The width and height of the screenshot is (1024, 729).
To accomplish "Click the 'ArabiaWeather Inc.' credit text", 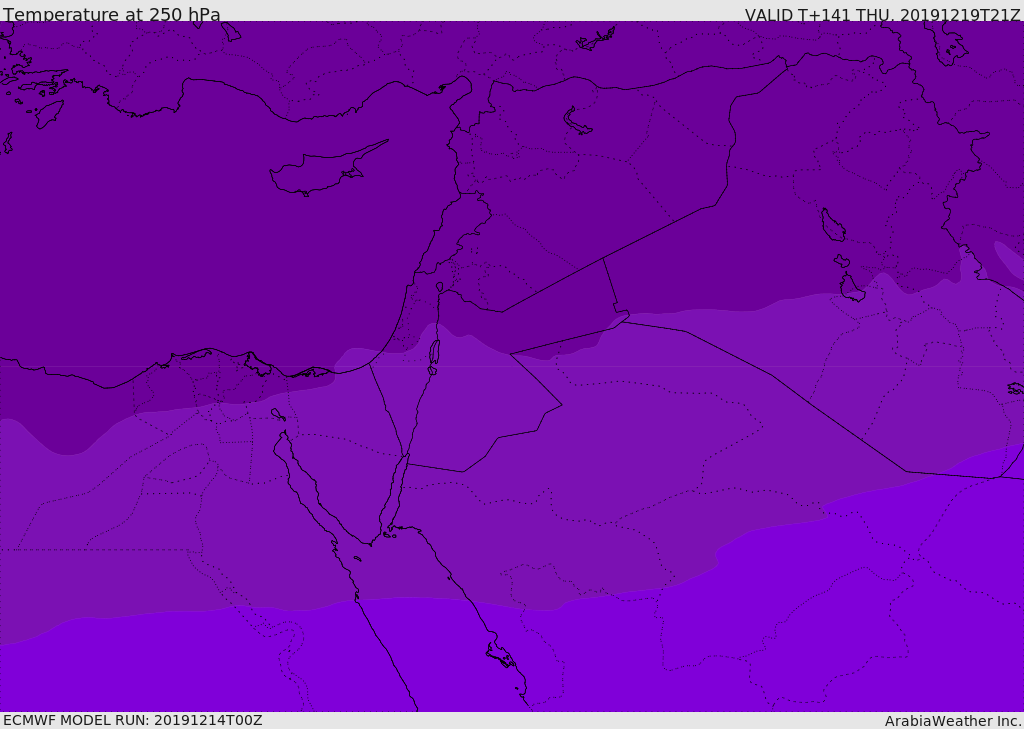I will pos(953,721).
